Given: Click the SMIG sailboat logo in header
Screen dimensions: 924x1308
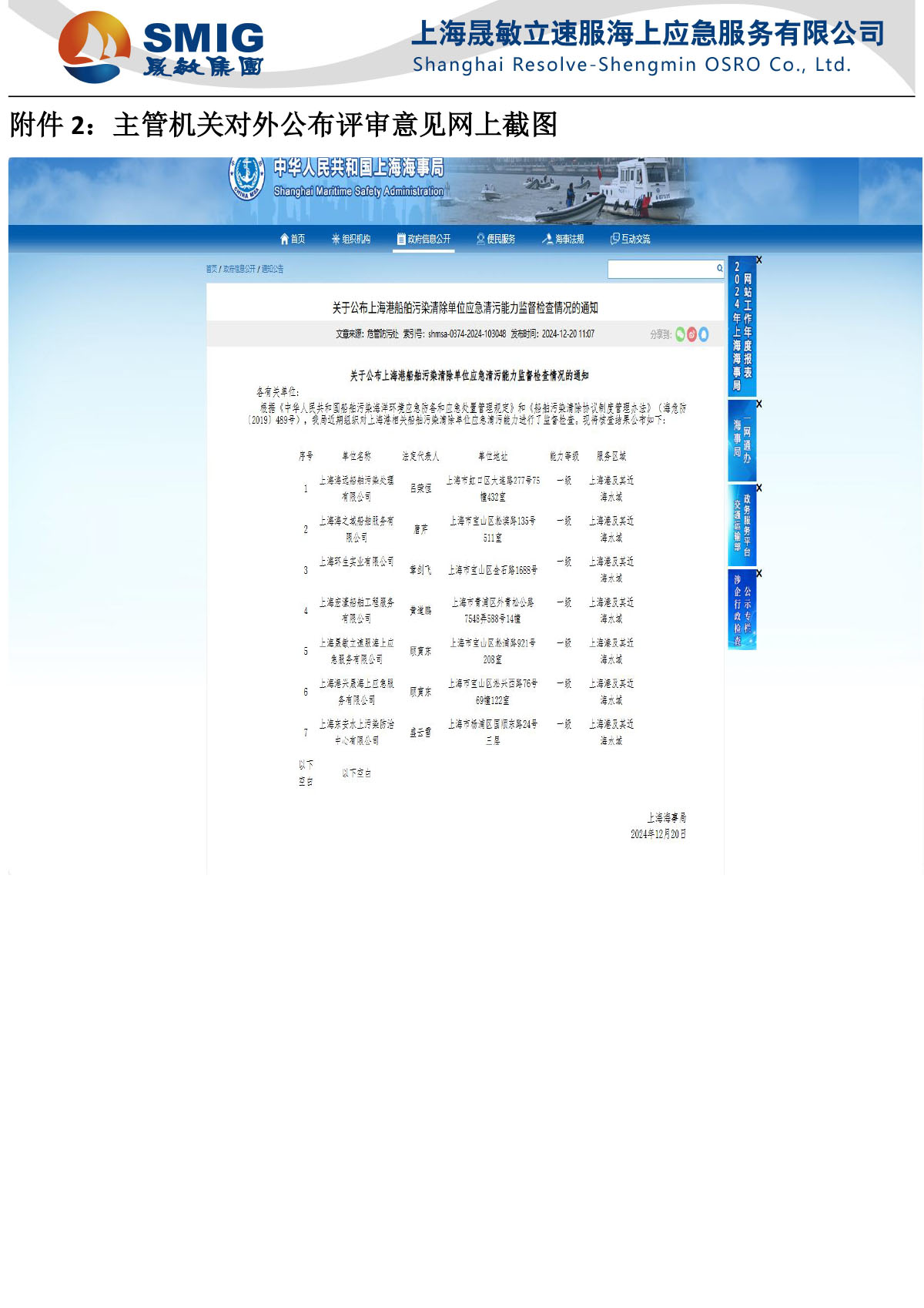Looking at the screenshot, I should pos(95,47).
